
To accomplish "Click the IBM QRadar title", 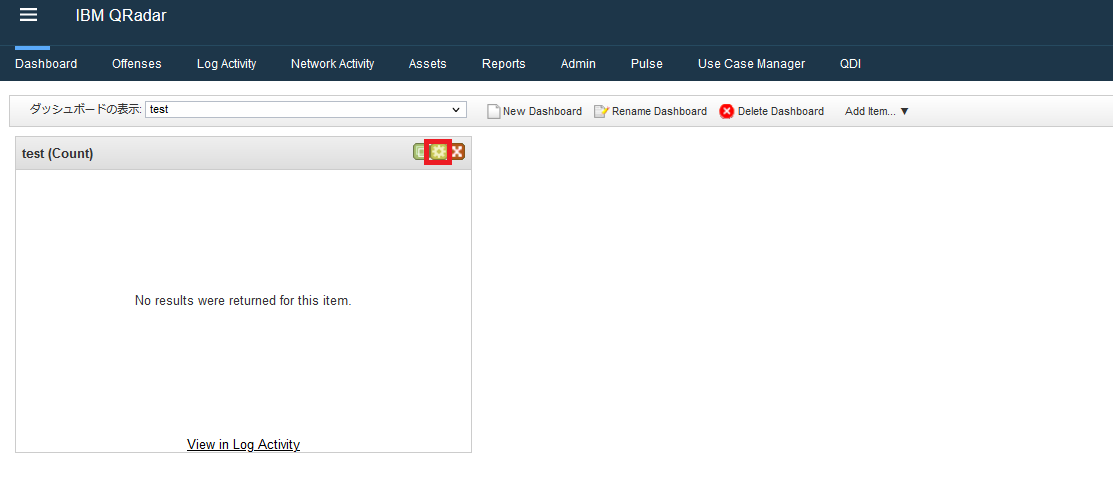I will [121, 15].
